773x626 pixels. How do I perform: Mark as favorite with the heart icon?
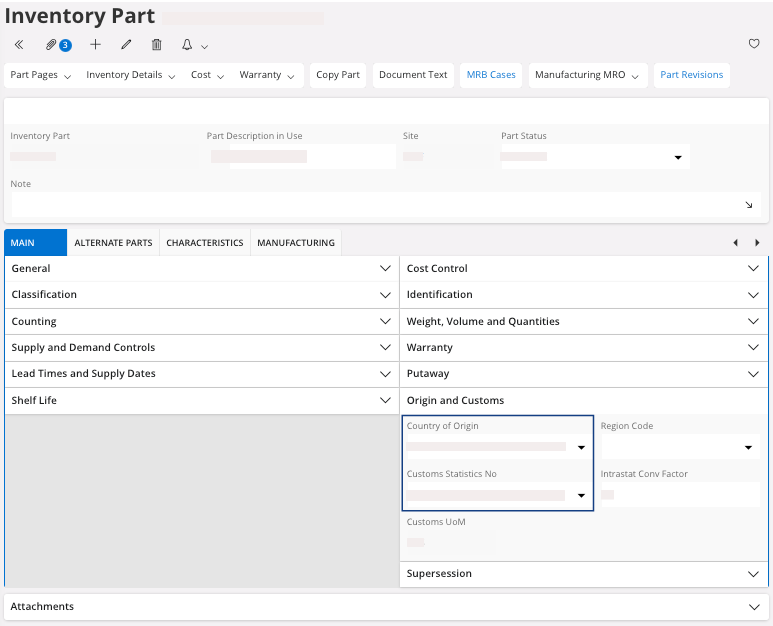[x=754, y=44]
